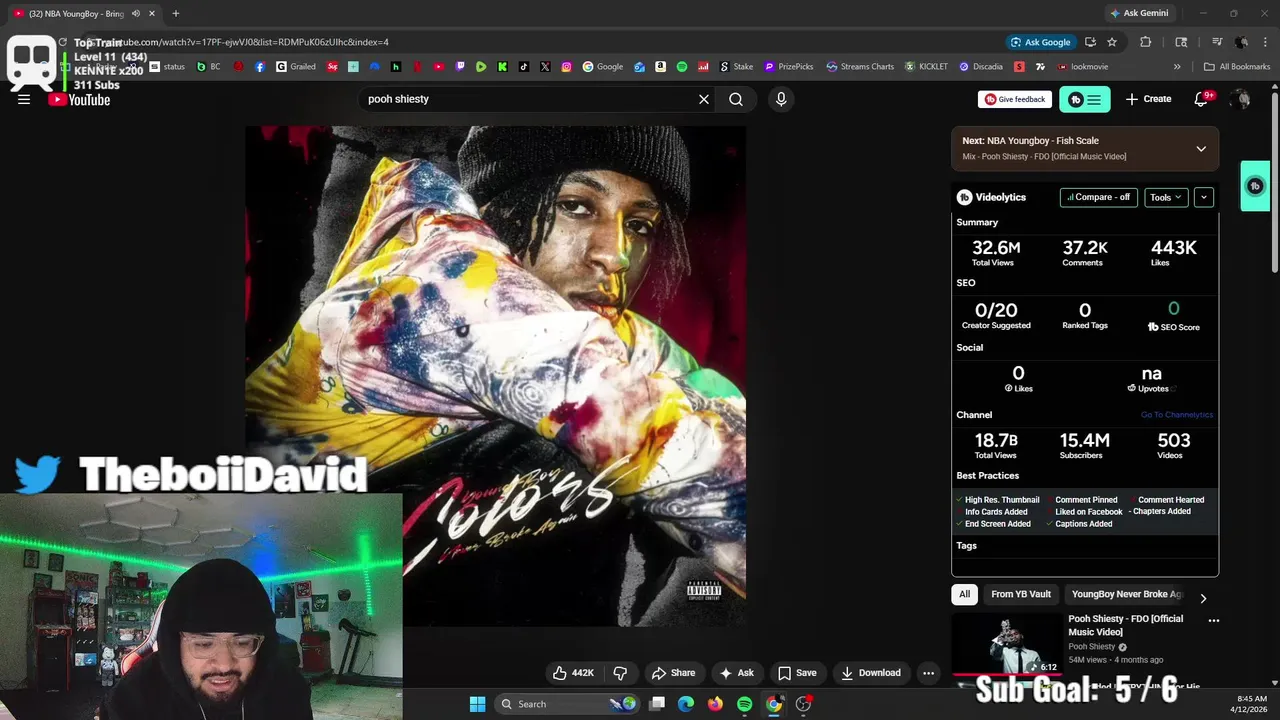Image resolution: width=1280 pixels, height=720 pixels.
Task: Click the Windows Start button
Action: tap(477, 704)
